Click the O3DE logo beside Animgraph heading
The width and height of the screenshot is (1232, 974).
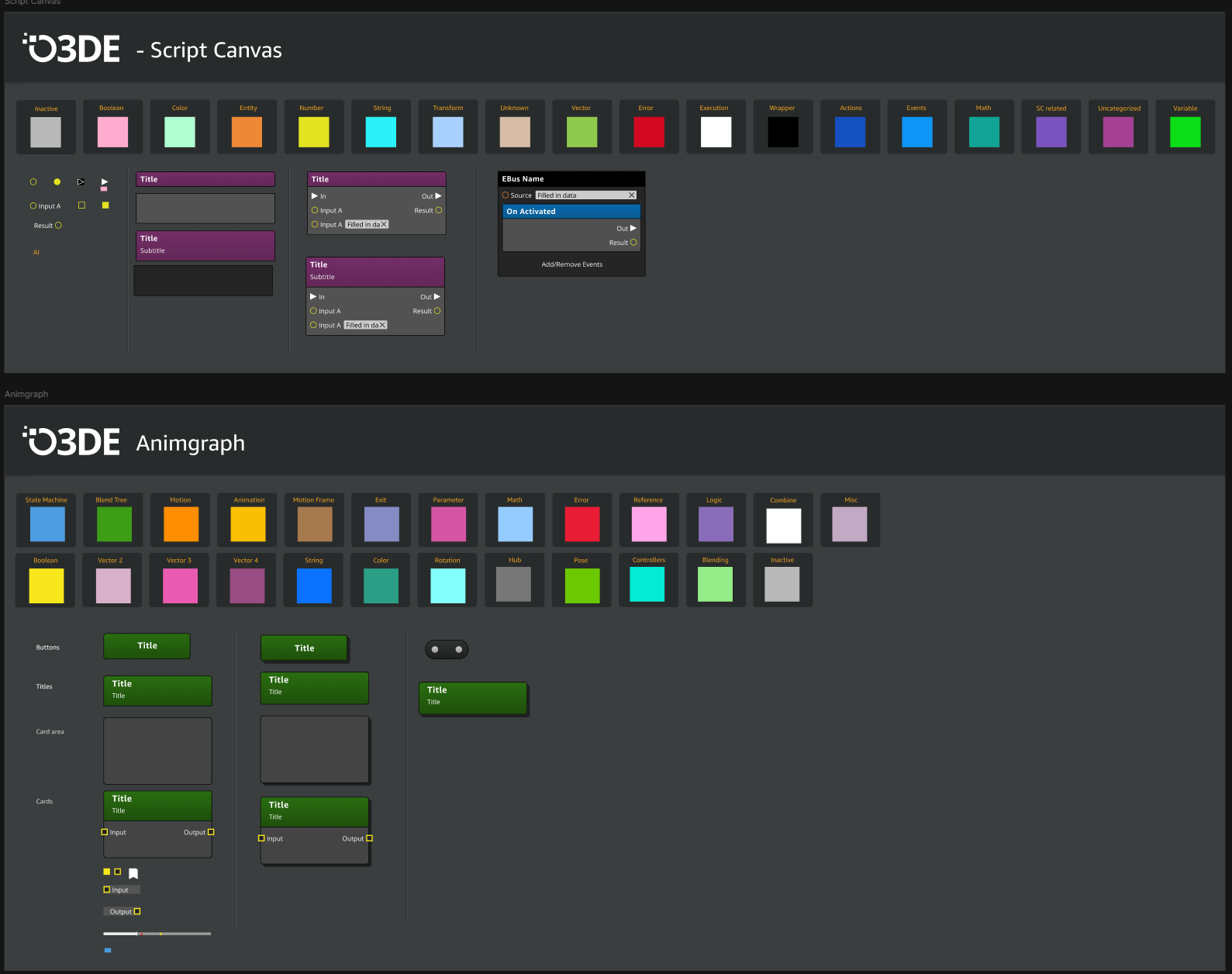71,441
